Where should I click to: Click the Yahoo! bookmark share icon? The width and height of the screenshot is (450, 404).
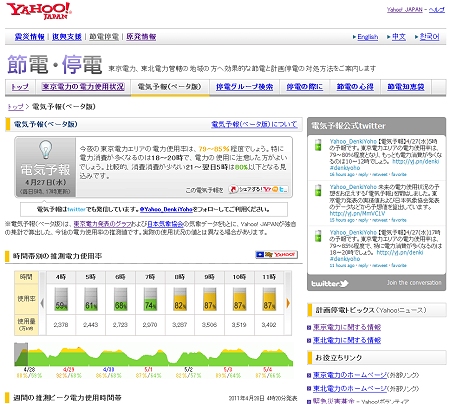[x=267, y=189]
